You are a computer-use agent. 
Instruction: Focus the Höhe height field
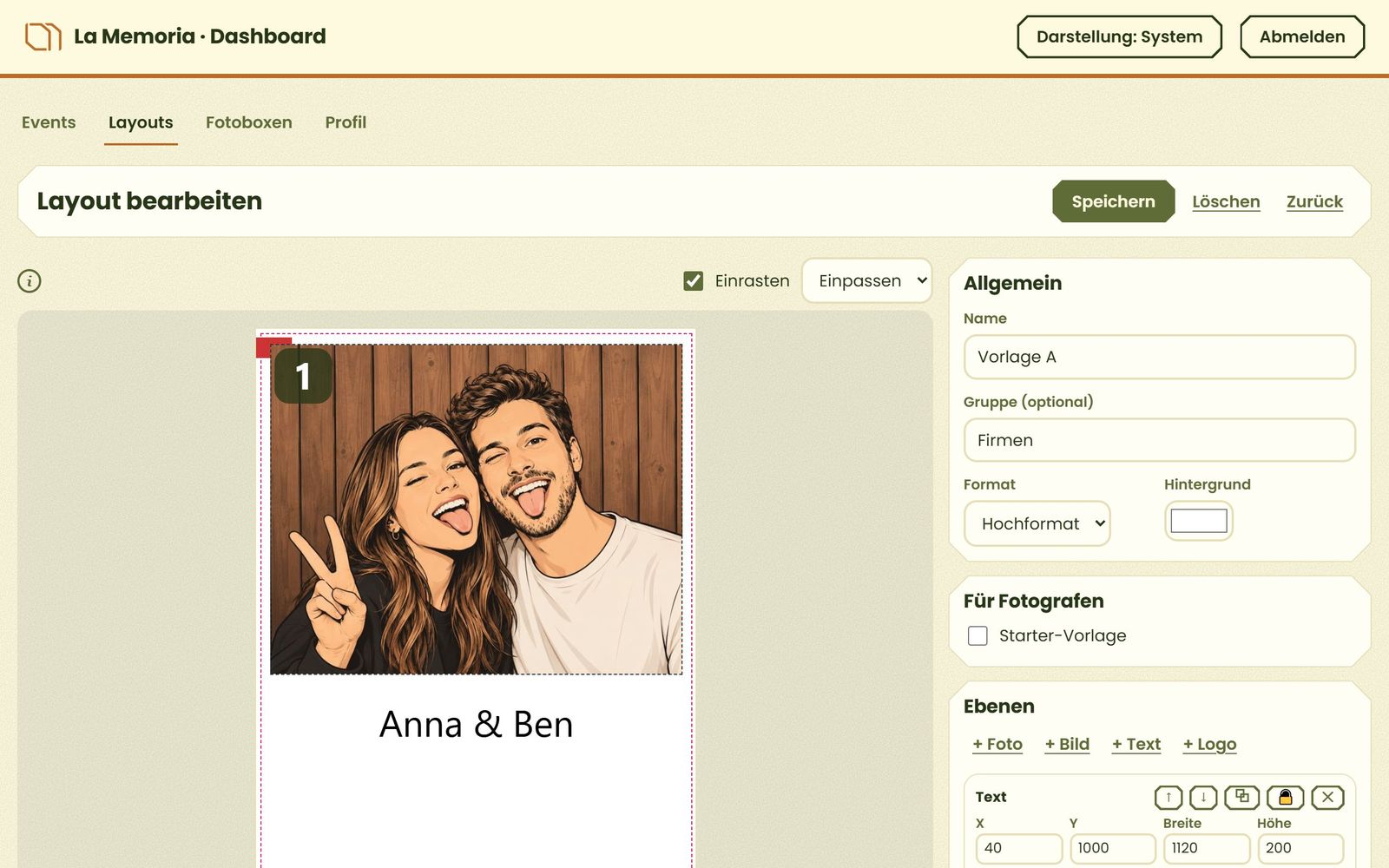point(1300,848)
